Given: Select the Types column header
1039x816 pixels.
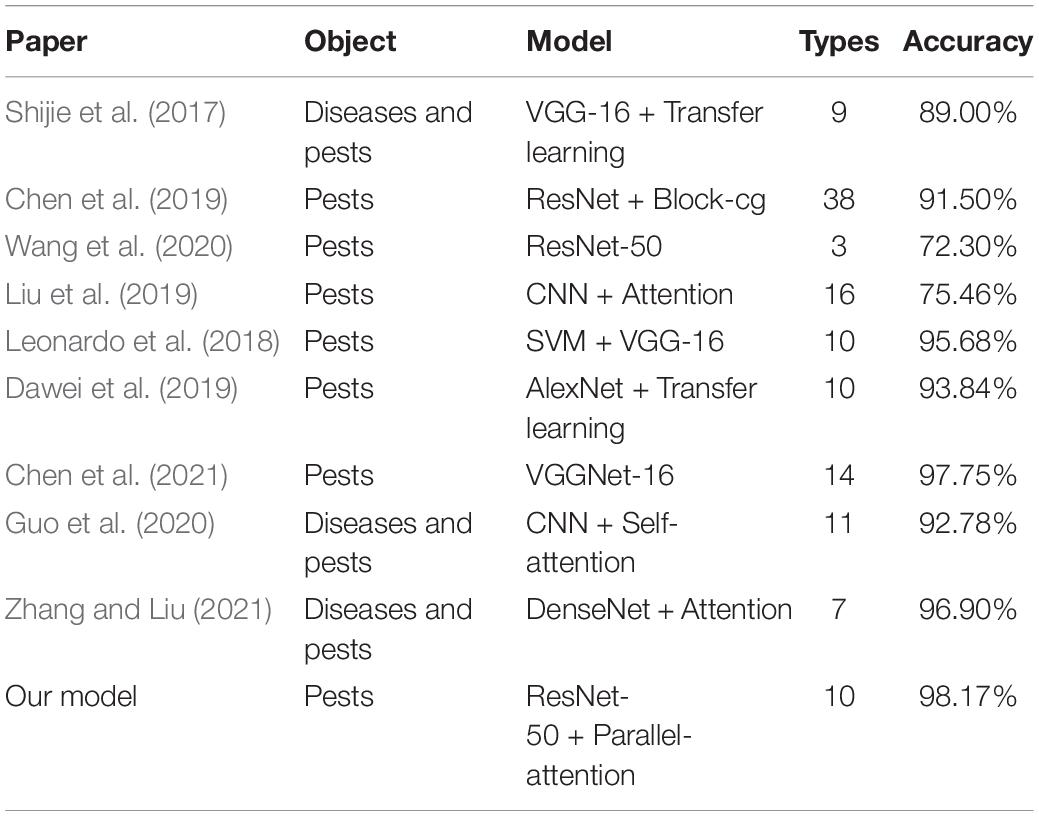Looking at the screenshot, I should click(839, 42).
